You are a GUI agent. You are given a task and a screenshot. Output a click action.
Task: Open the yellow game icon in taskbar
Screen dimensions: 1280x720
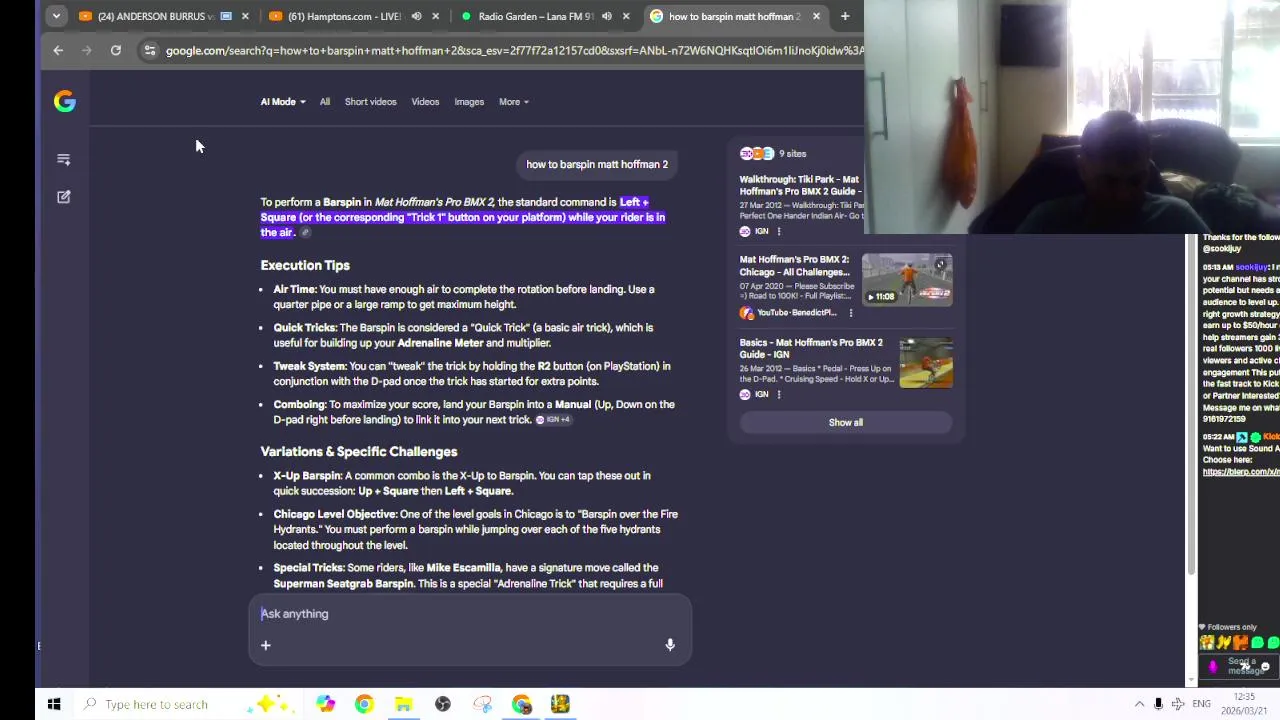[560, 704]
